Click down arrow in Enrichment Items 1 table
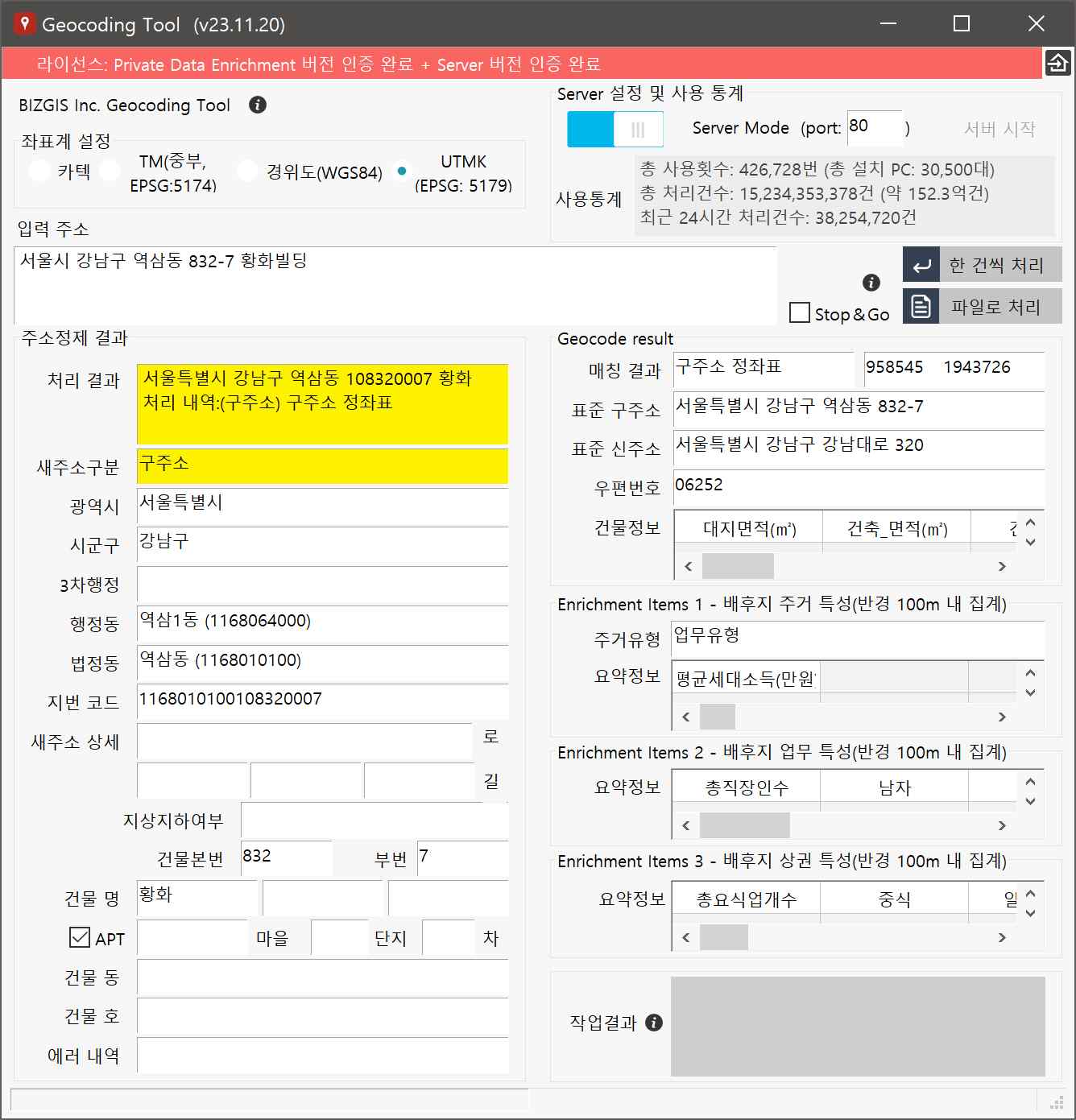 (x=1031, y=693)
